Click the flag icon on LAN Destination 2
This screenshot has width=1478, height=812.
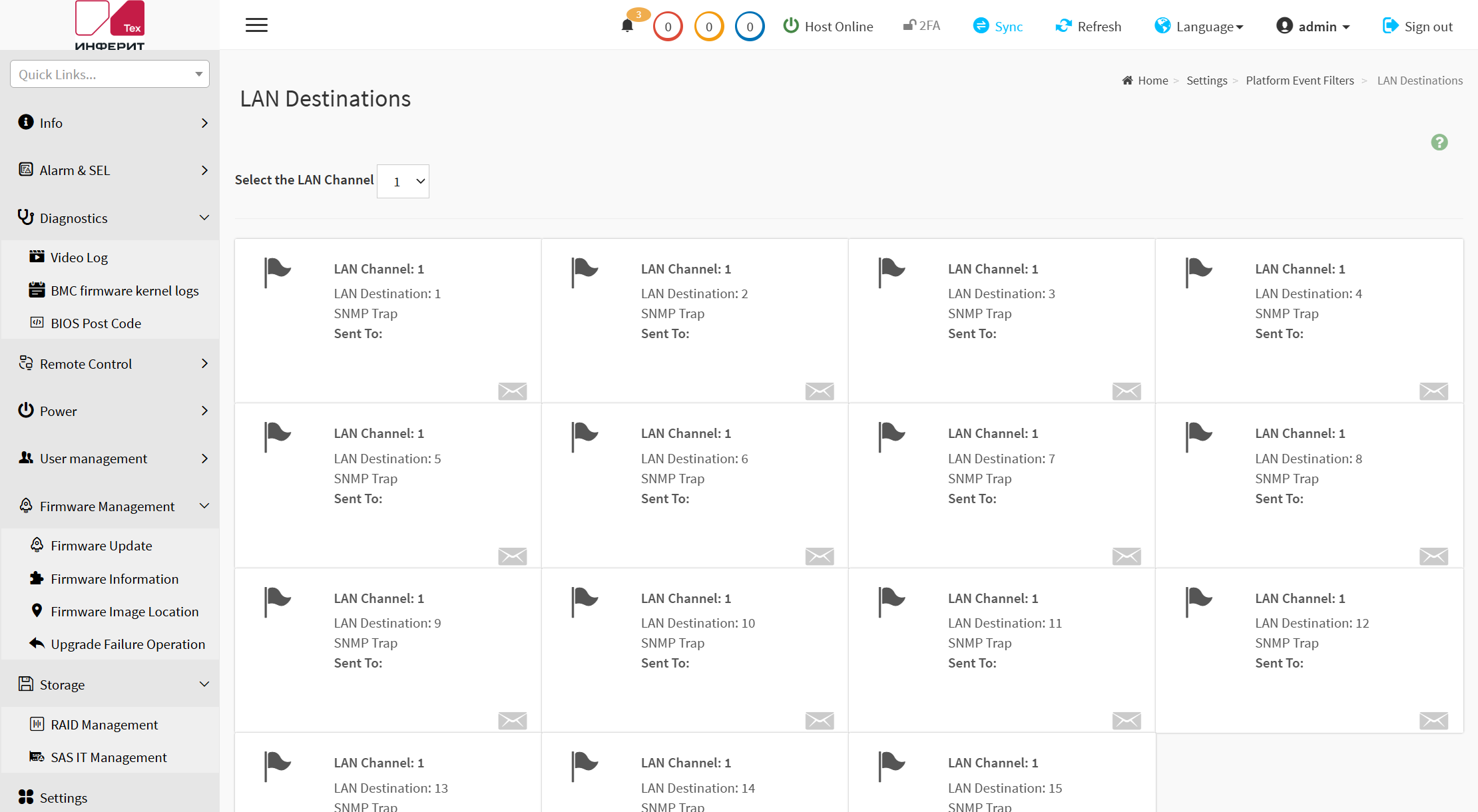click(x=585, y=272)
